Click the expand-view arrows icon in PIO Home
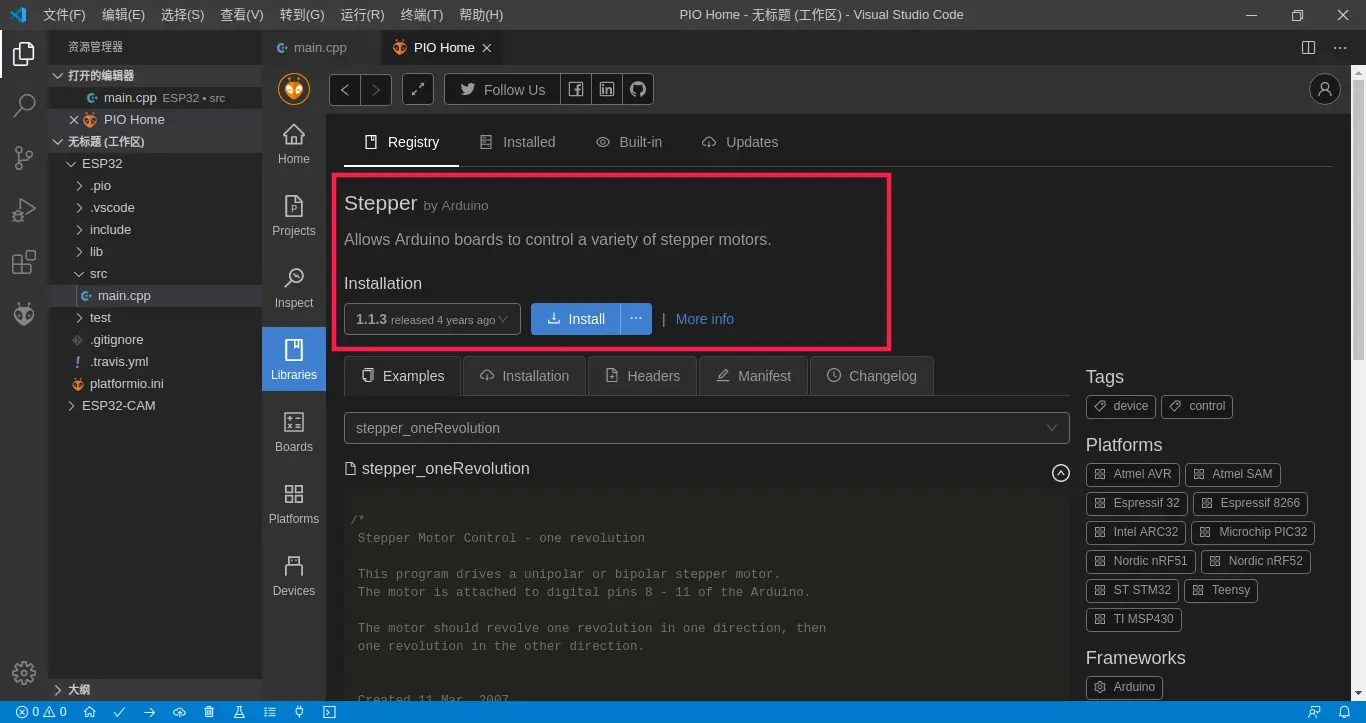The image size is (1366, 723). pyautogui.click(x=418, y=90)
